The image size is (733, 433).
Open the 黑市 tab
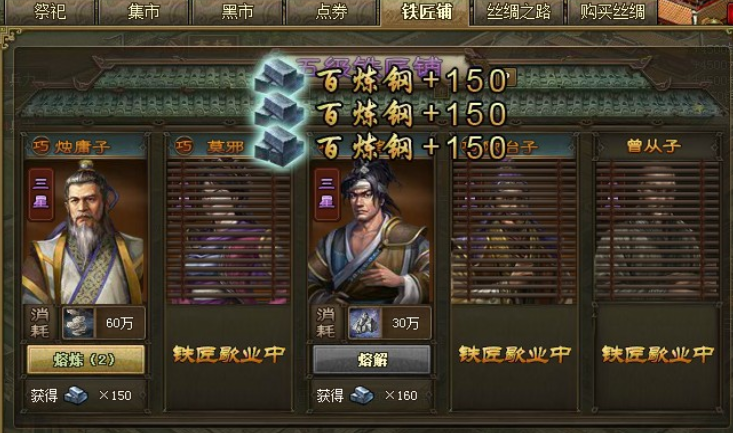pyautogui.click(x=237, y=12)
